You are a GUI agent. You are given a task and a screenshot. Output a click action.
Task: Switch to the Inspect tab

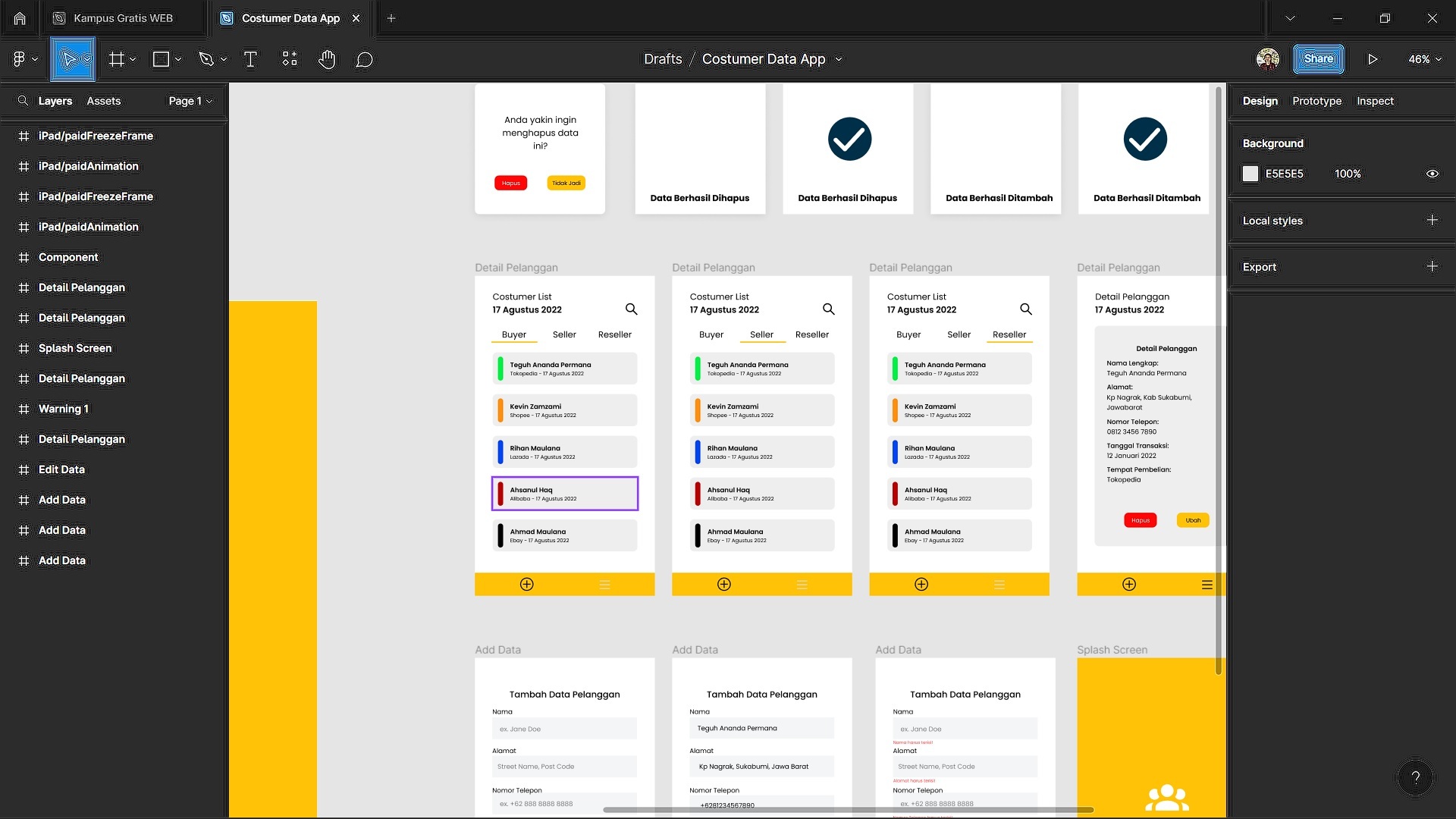click(x=1375, y=101)
